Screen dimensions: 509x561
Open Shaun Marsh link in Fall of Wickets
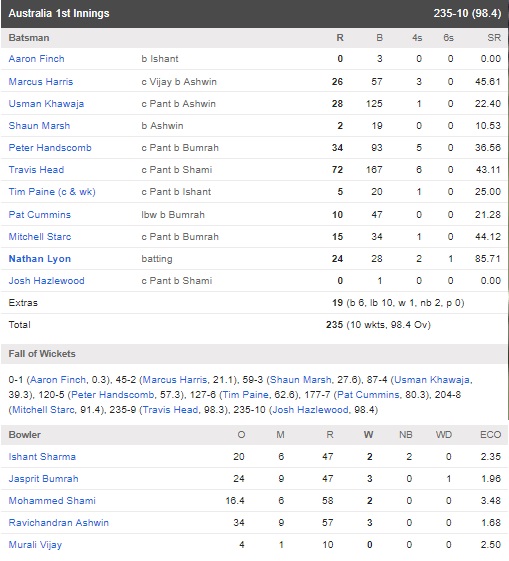tap(300, 380)
